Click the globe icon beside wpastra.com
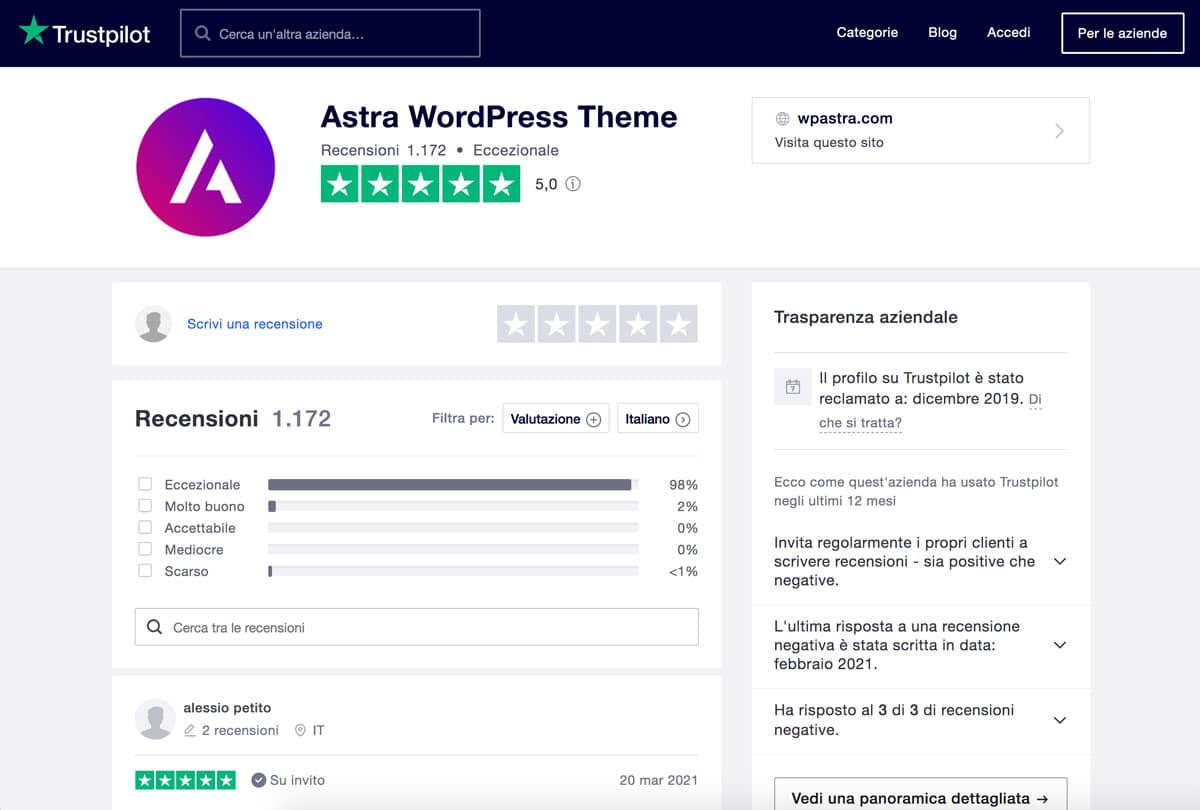The width and height of the screenshot is (1200, 810). click(x=783, y=119)
